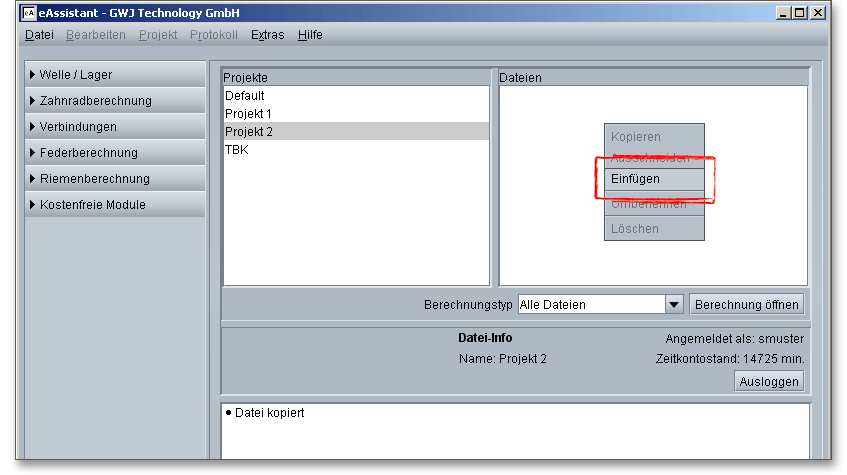Maximize the eAssistant window

799,13
